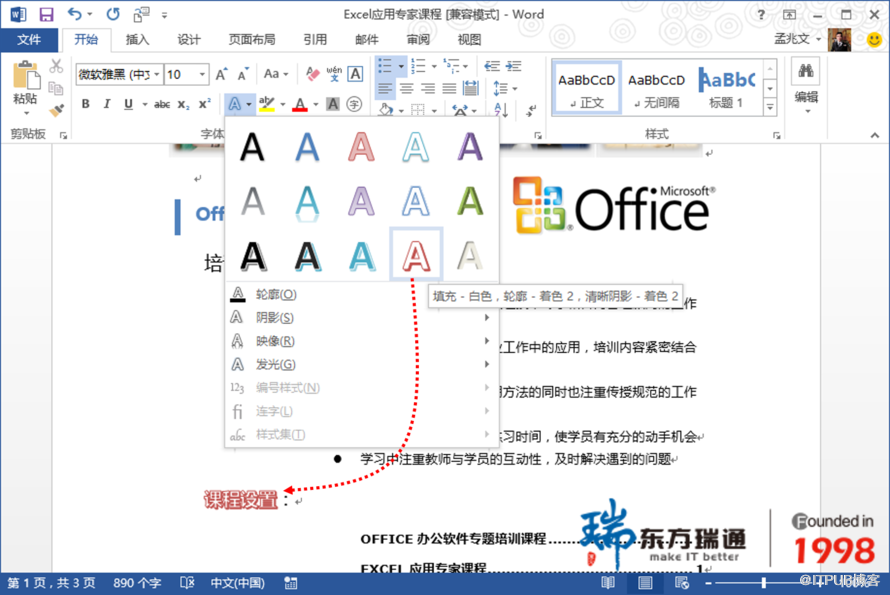Toggle Italic formatting

[107, 104]
